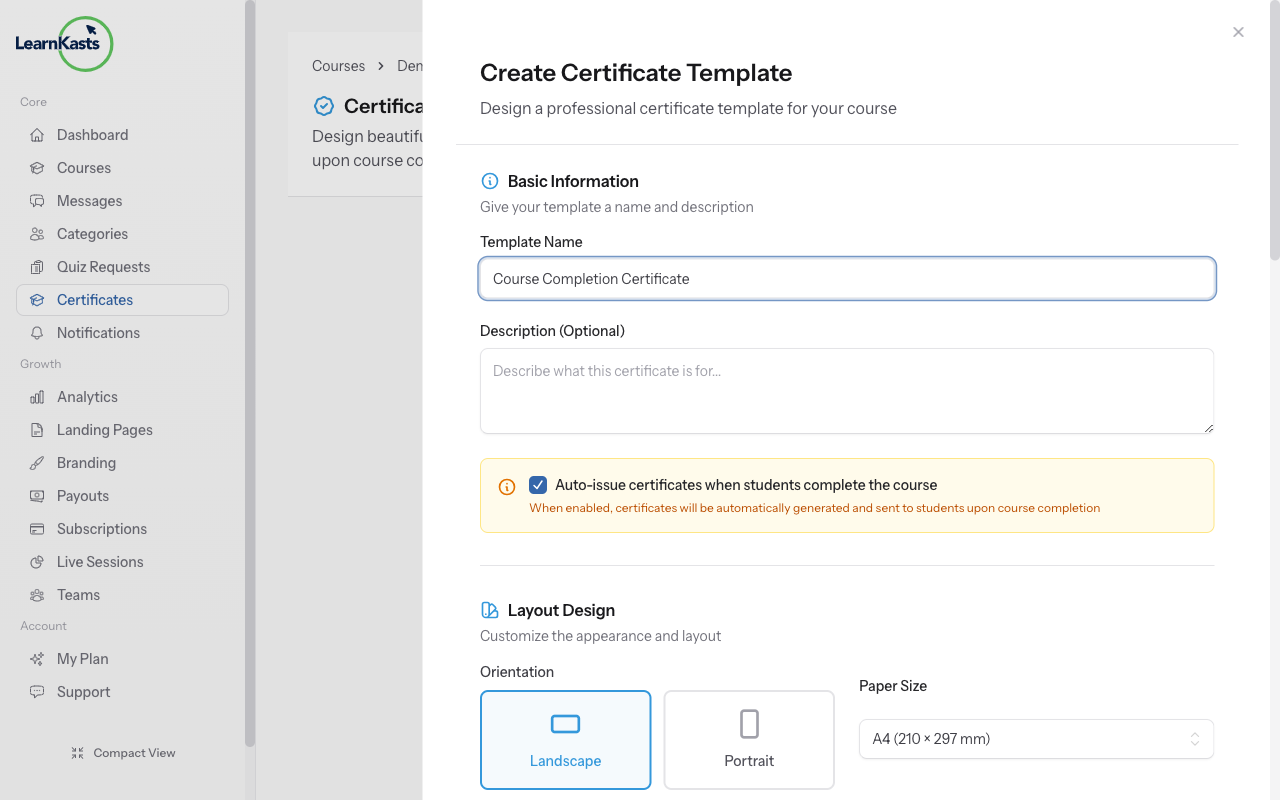Image resolution: width=1280 pixels, height=800 pixels.
Task: Open the Paper Size dropdown
Action: coord(1036,739)
